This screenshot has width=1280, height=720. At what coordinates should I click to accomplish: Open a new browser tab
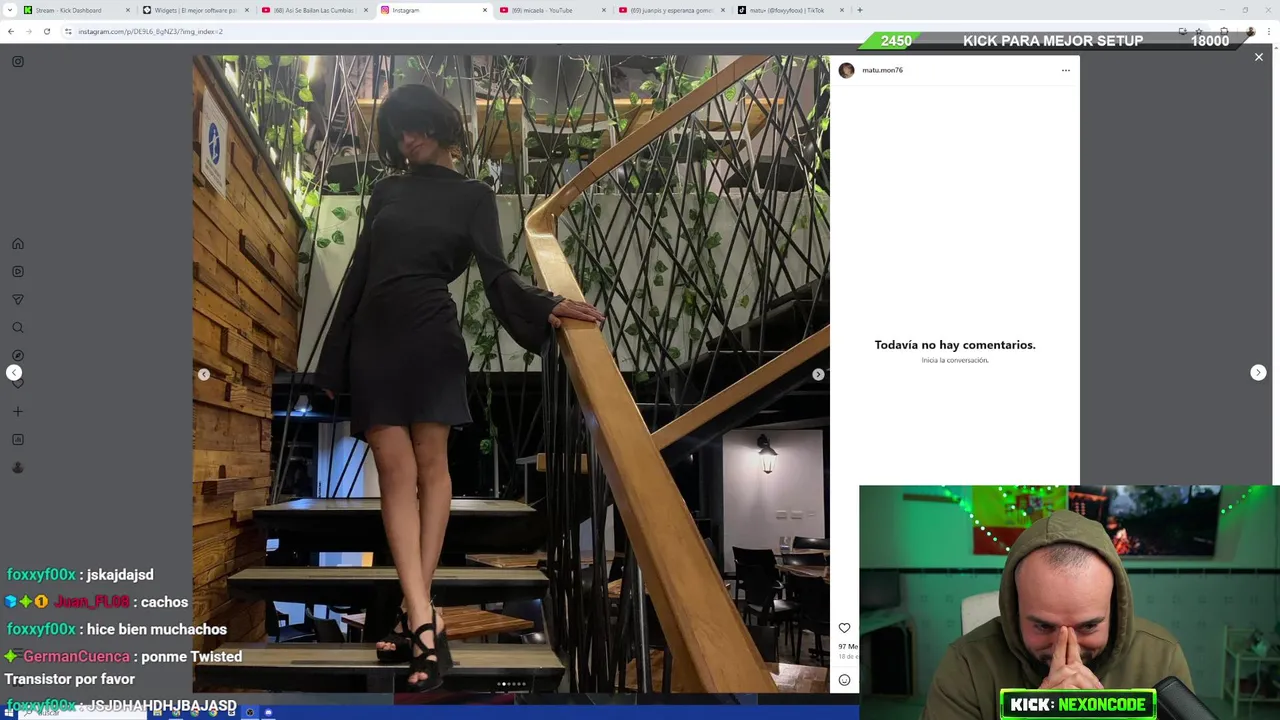pos(860,10)
